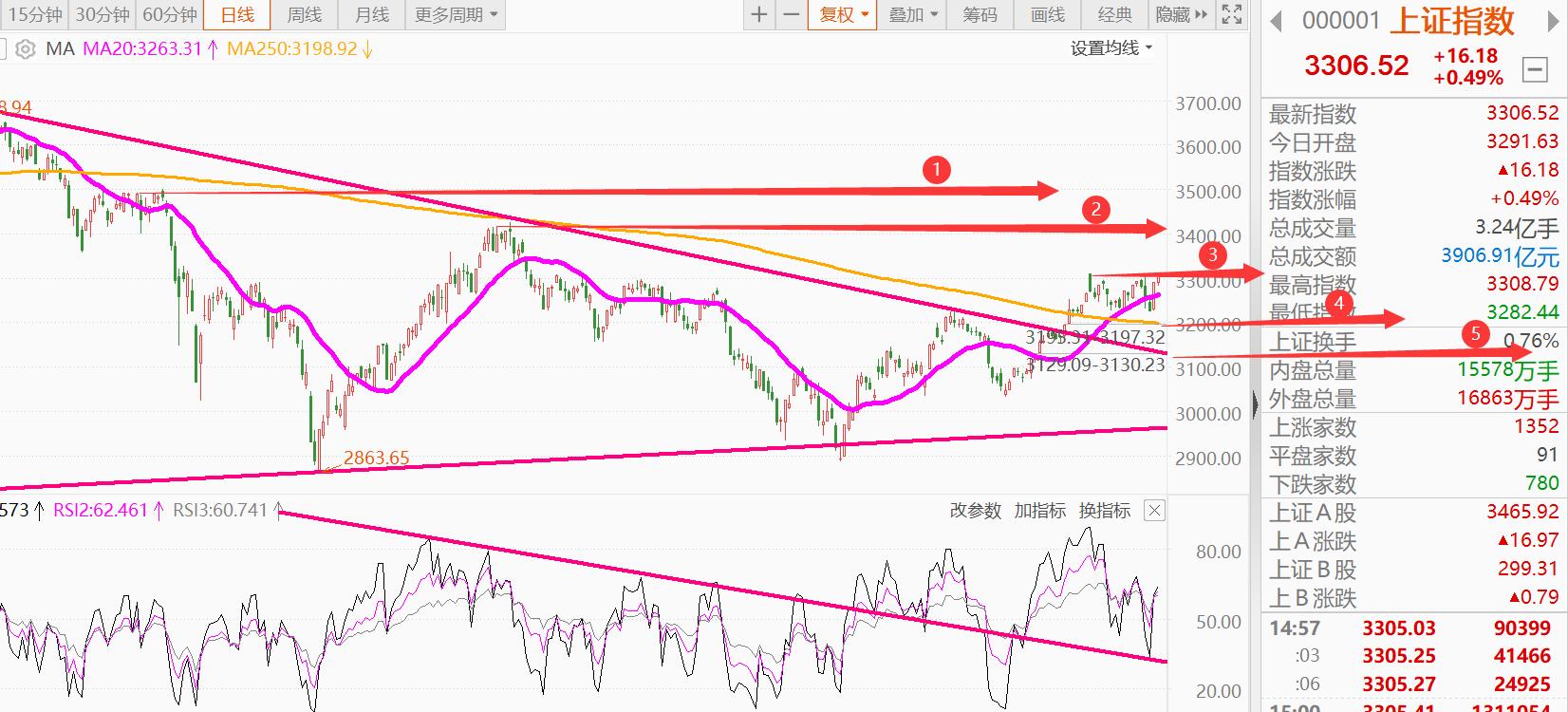Screen dimensions: 1568x712
Task: Click stock code 000001
Action: [1341, 21]
